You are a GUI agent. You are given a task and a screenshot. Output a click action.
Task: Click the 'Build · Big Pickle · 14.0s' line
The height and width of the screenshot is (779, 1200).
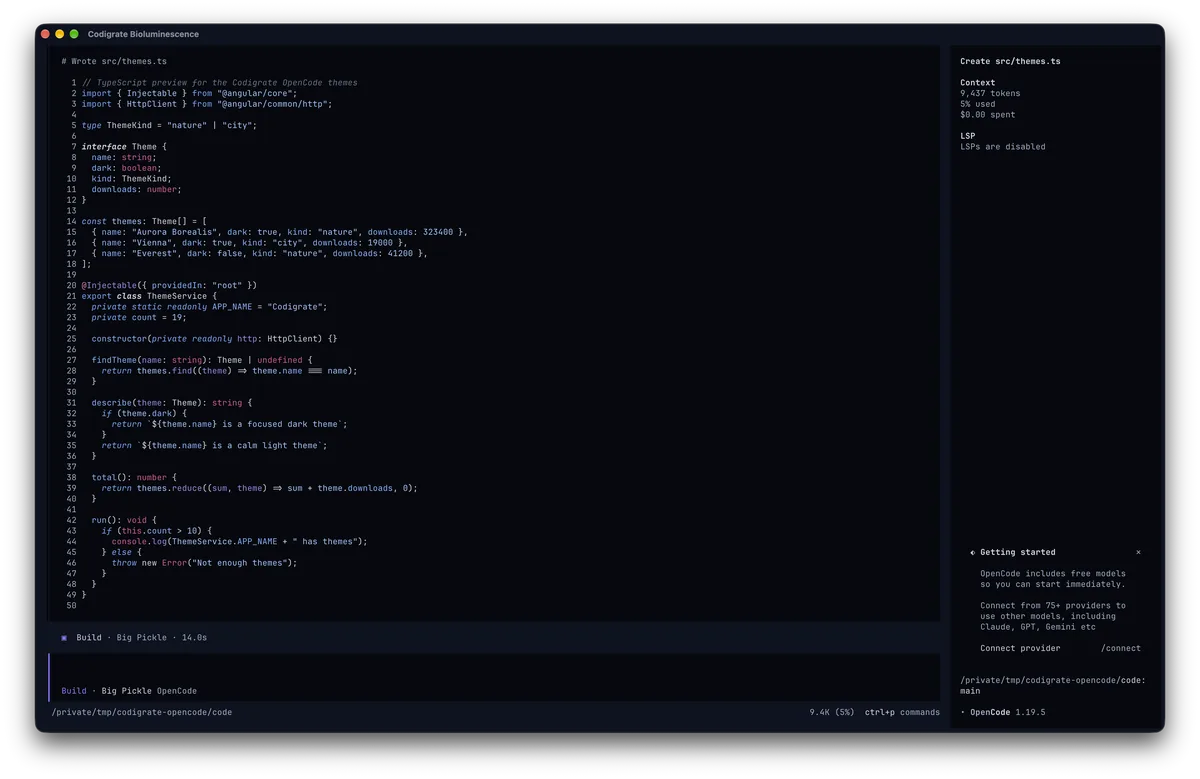[142, 637]
